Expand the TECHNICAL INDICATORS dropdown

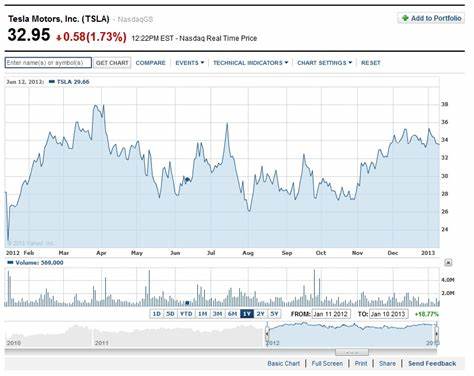point(250,63)
